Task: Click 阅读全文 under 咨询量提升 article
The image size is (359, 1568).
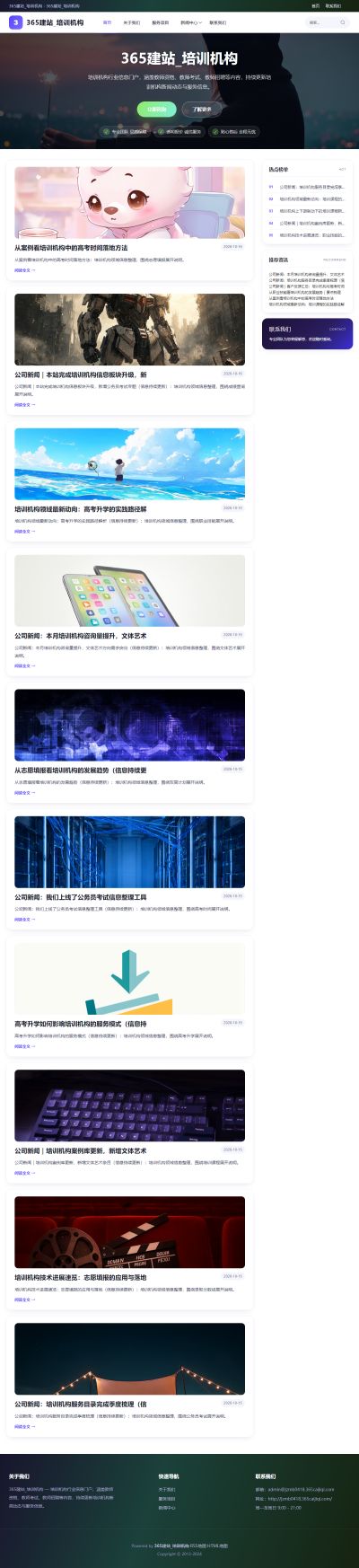Action: coord(24,665)
